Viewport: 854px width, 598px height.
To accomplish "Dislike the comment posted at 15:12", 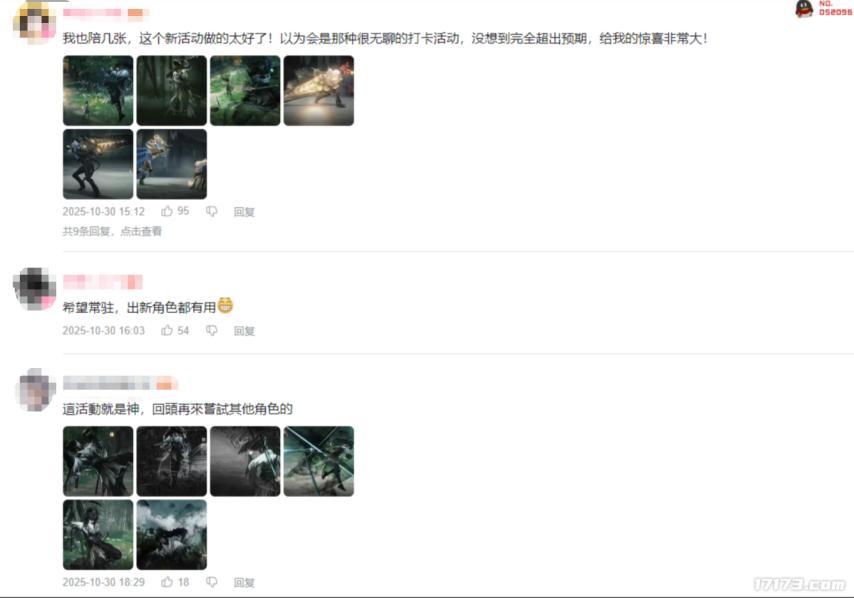I will pyautogui.click(x=212, y=211).
